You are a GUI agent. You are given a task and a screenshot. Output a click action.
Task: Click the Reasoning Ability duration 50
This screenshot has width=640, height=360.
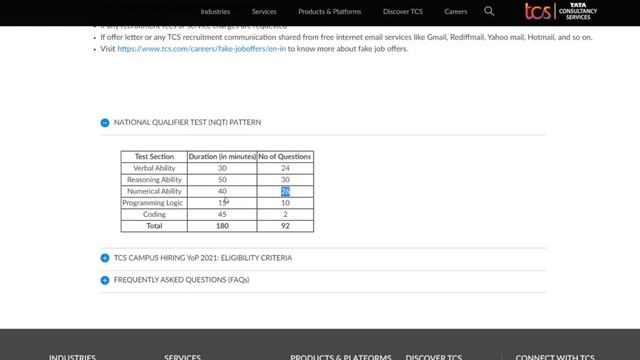[222, 180]
